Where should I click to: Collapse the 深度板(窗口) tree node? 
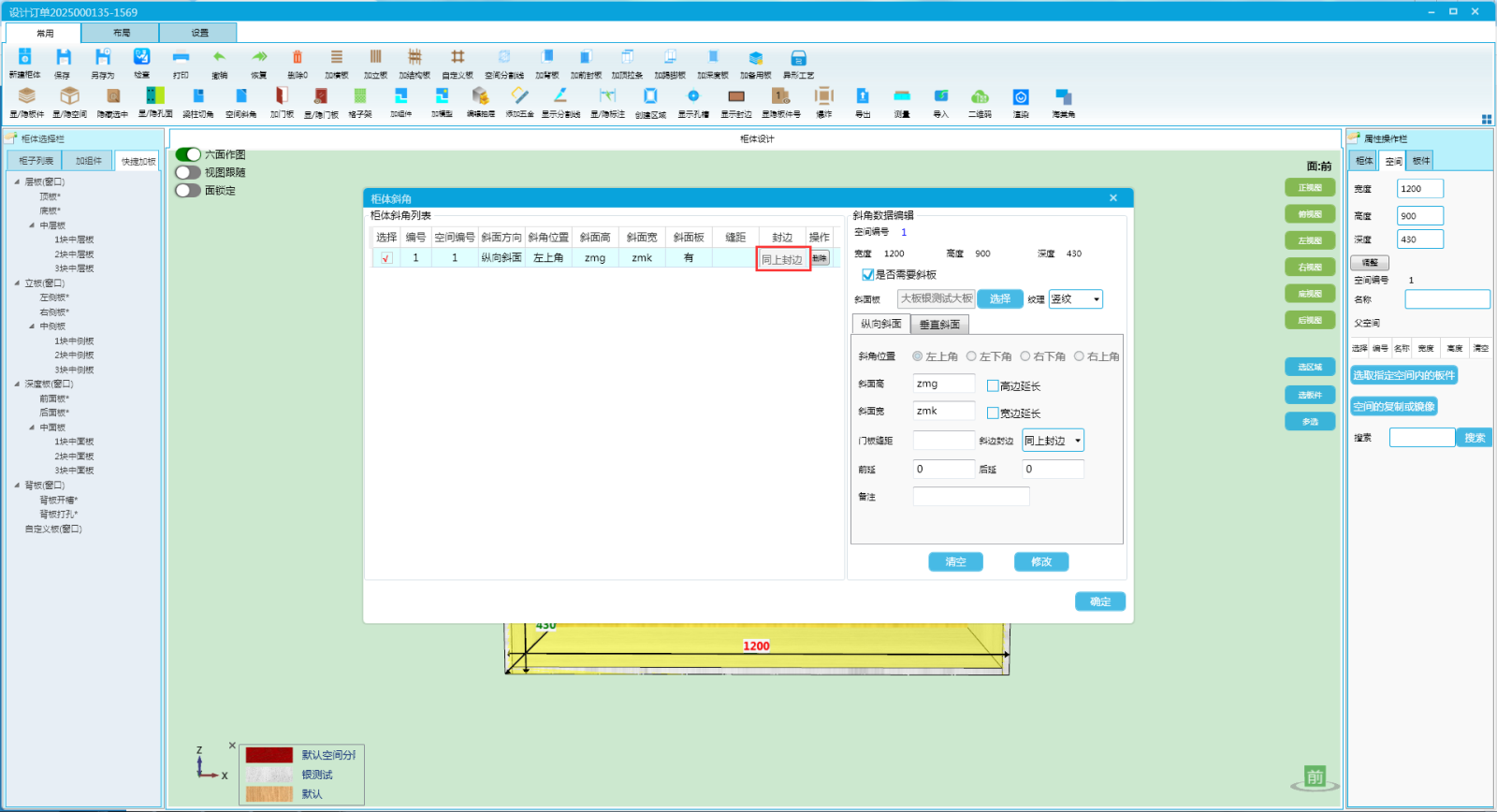click(17, 384)
